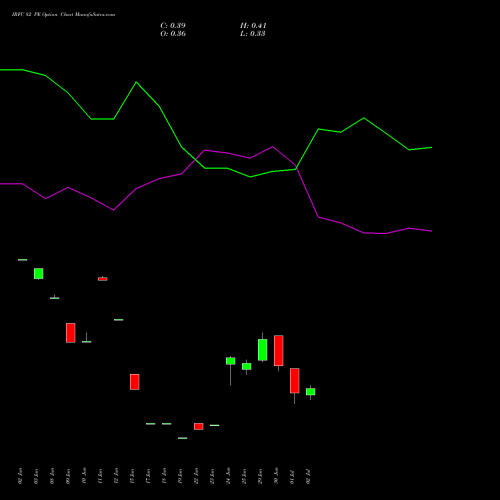Click the low value L: 0.33
500x500 pixels.
pos(252,34)
